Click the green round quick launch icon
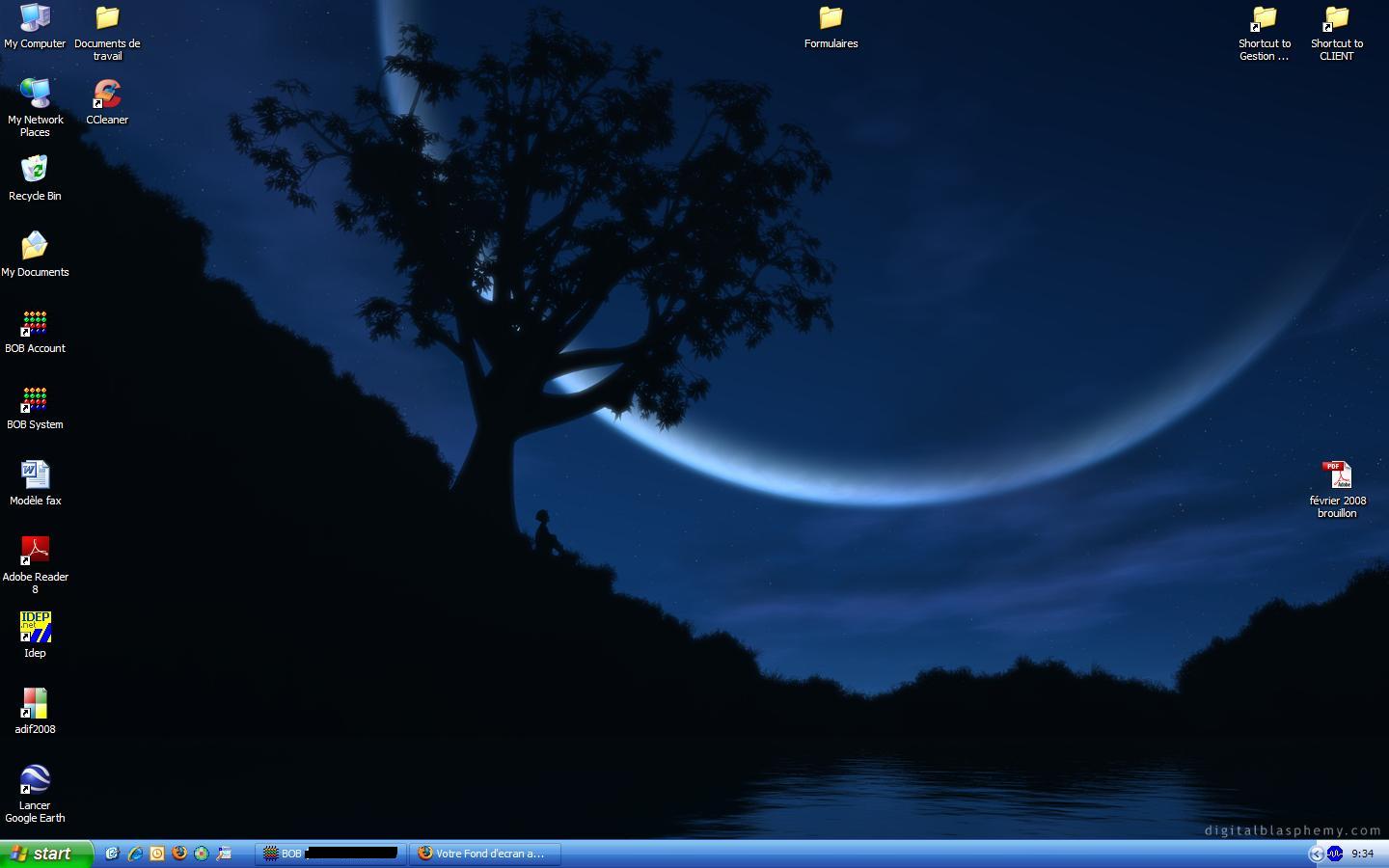Image resolution: width=1389 pixels, height=868 pixels. 202,854
